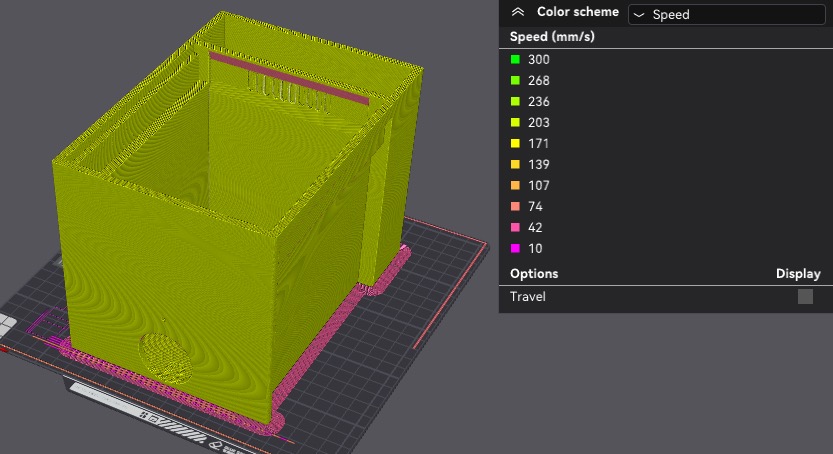Click the 300 mm/s green swatch
Viewport: 833px width, 454px height.
click(515, 59)
